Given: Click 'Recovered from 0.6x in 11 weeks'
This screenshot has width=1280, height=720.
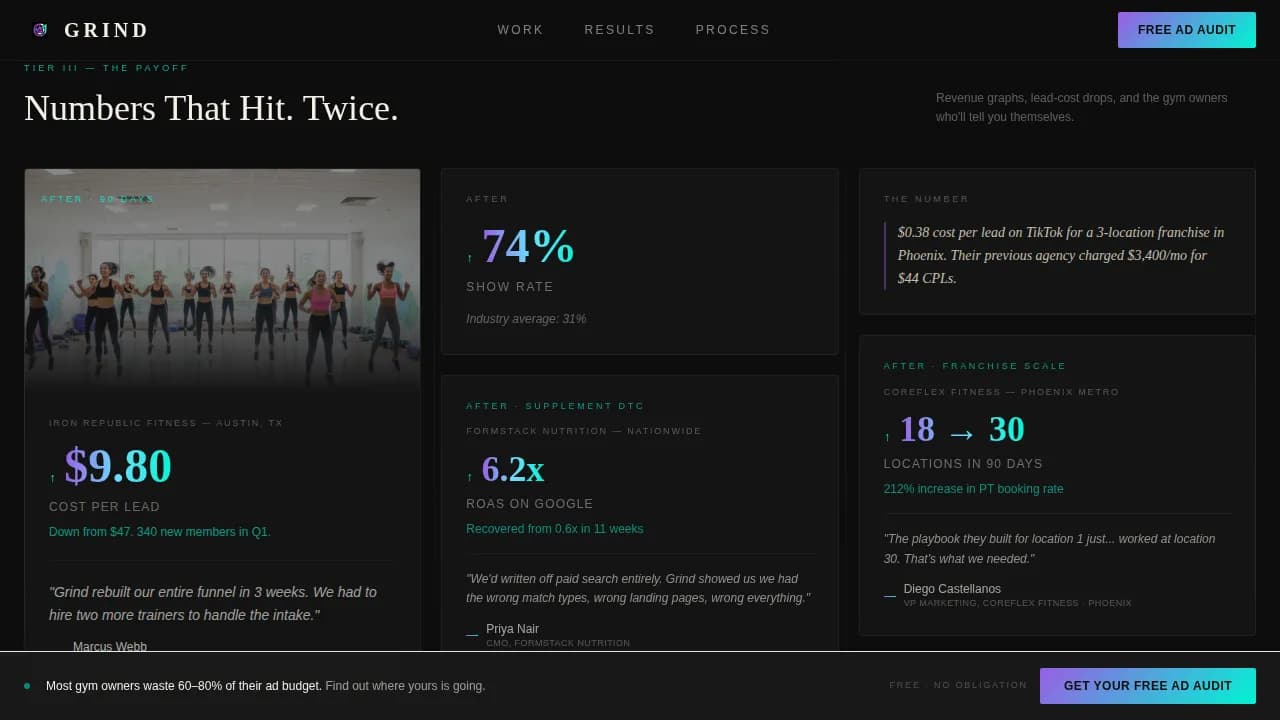Looking at the screenshot, I should point(554,528).
